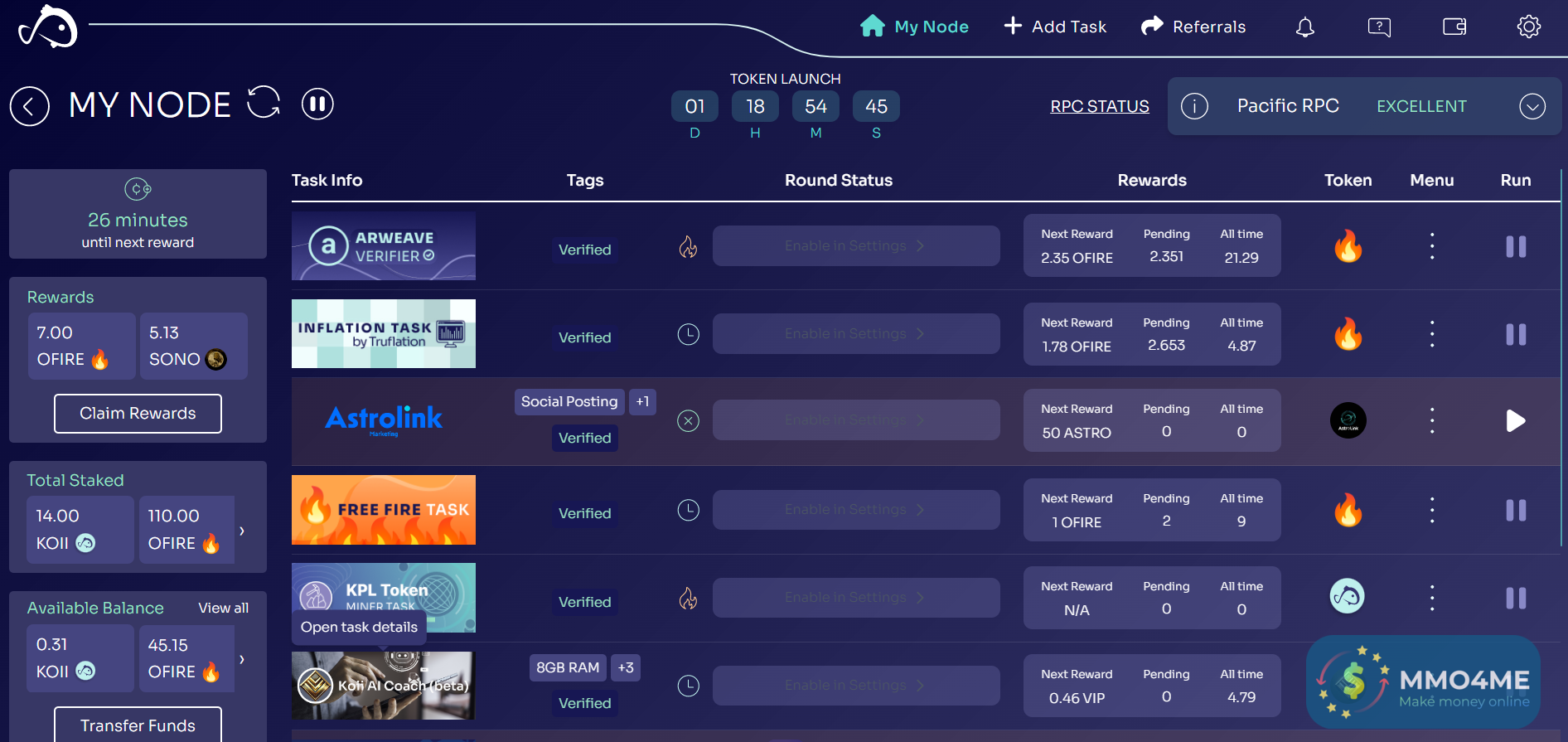Click the clock status icon for Free Fire Task

[689, 510]
